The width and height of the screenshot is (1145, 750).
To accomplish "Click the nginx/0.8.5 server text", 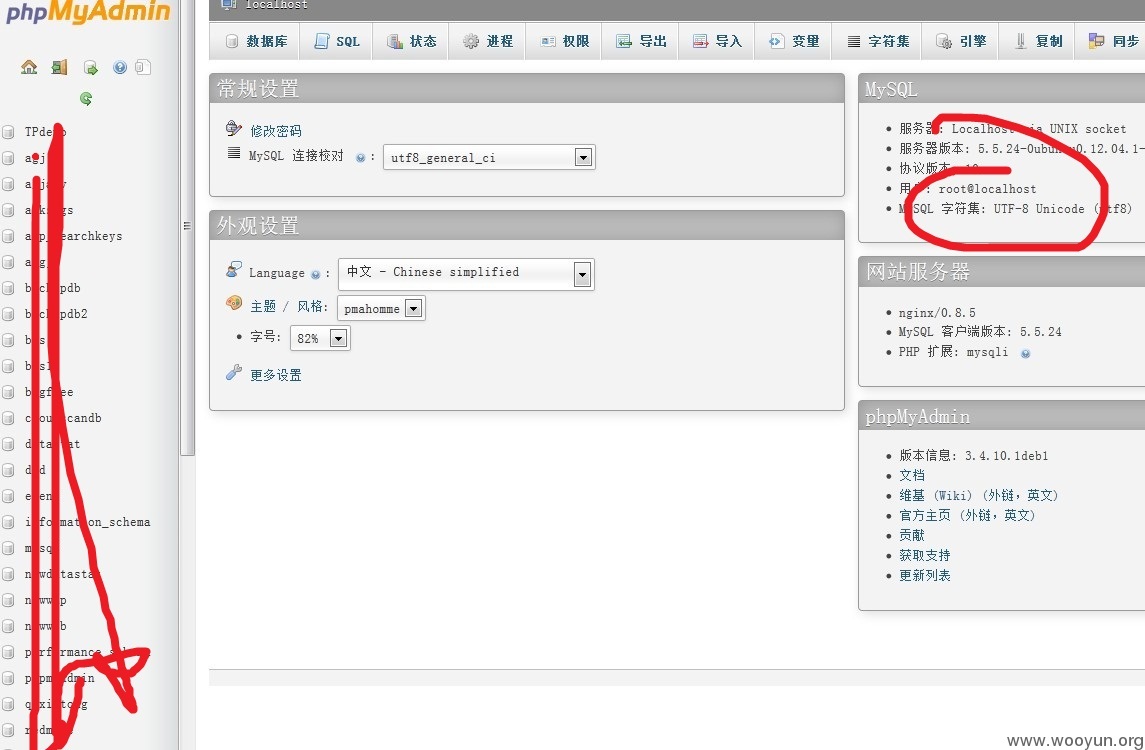I will pyautogui.click(x=937, y=313).
